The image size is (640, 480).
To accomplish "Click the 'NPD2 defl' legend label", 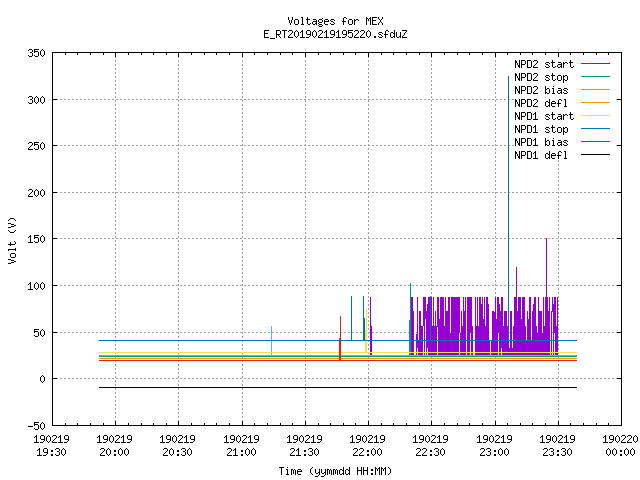I will coord(541,103).
